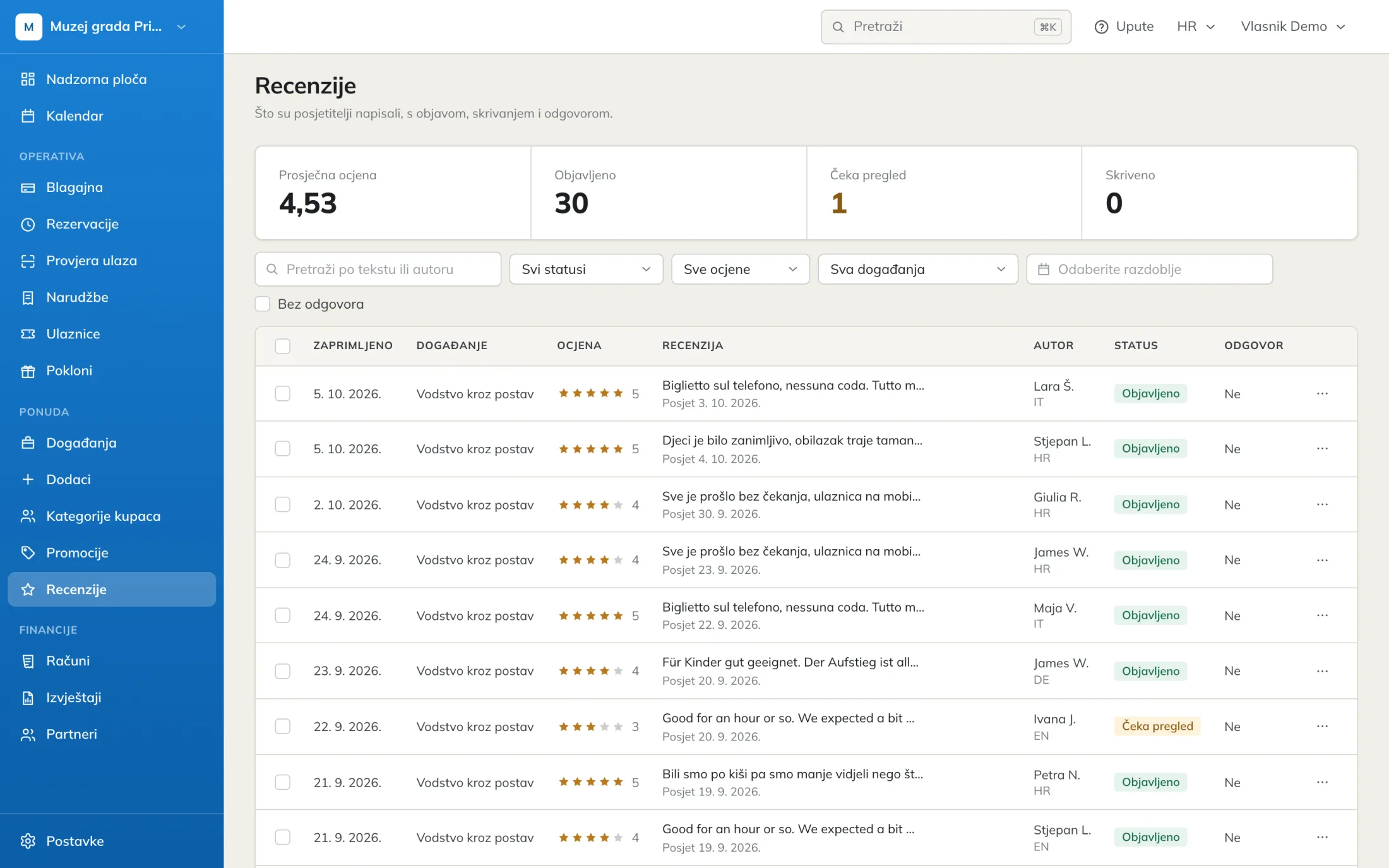The height and width of the screenshot is (868, 1389).
Task: Switch language using the HR selector
Action: click(1196, 27)
